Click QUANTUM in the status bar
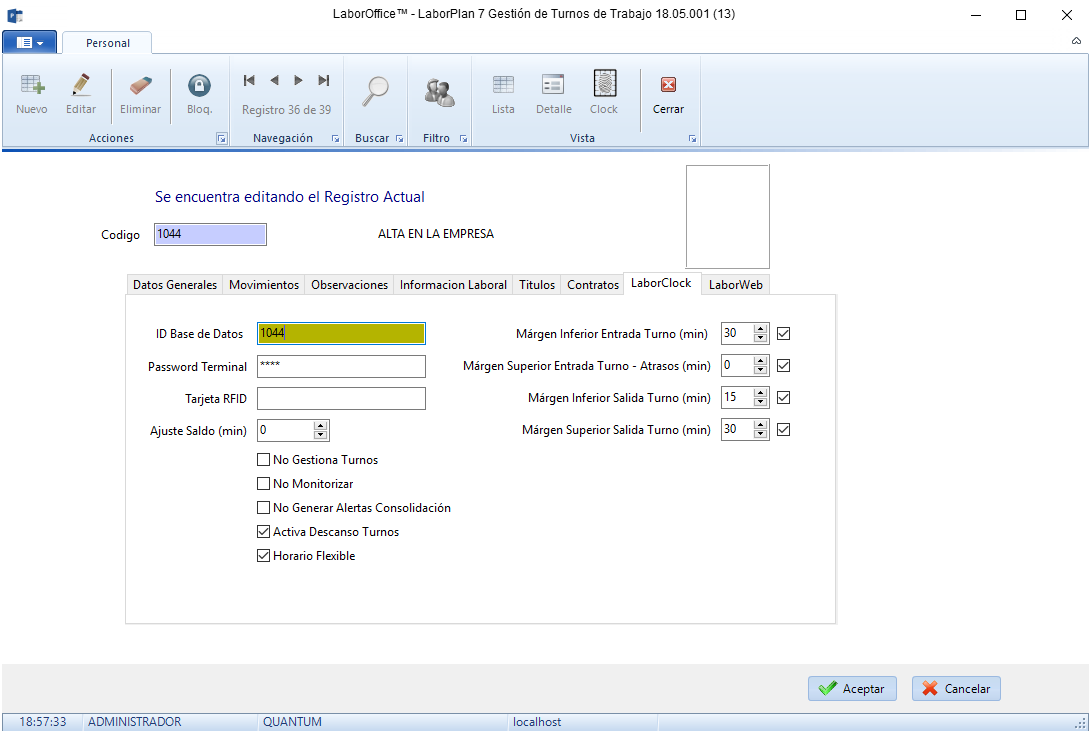This screenshot has width=1091, height=733. coord(292,722)
